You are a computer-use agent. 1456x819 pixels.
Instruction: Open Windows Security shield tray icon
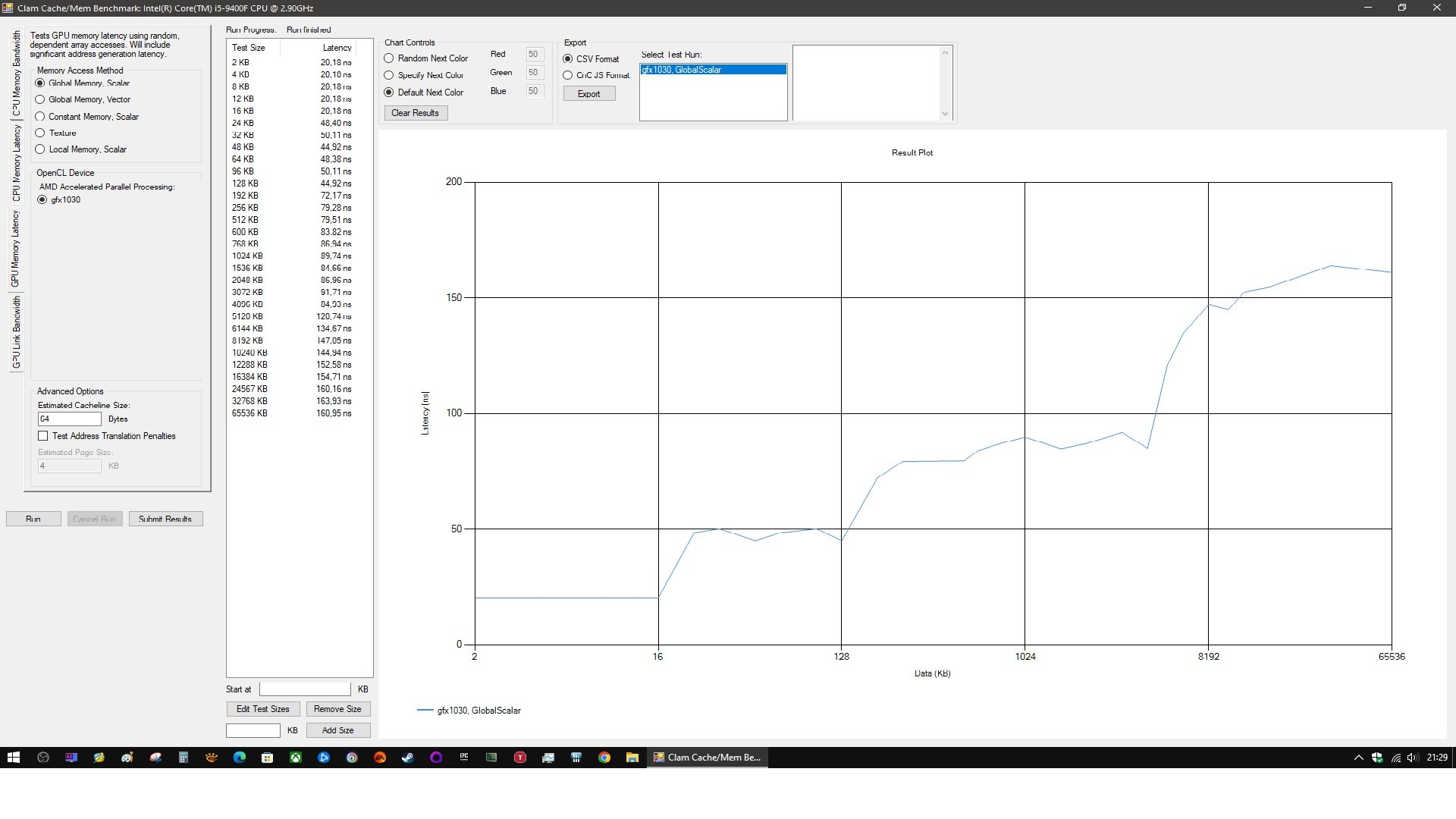(1377, 757)
